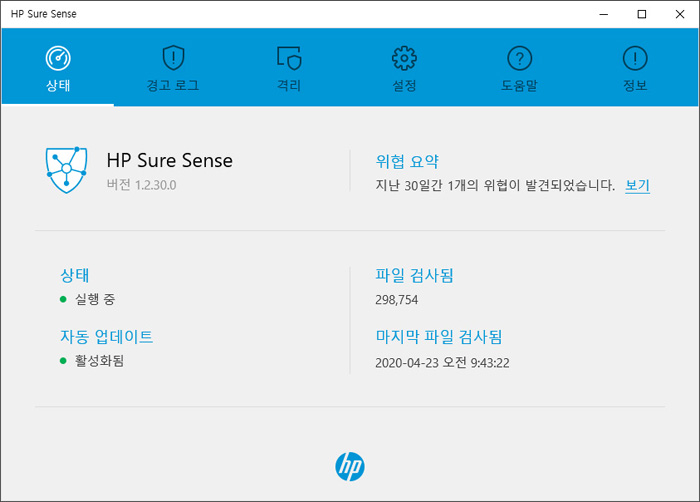This screenshot has width=700, height=502.
Task: Click the 파일 검사됨 heading
Action: point(414,275)
